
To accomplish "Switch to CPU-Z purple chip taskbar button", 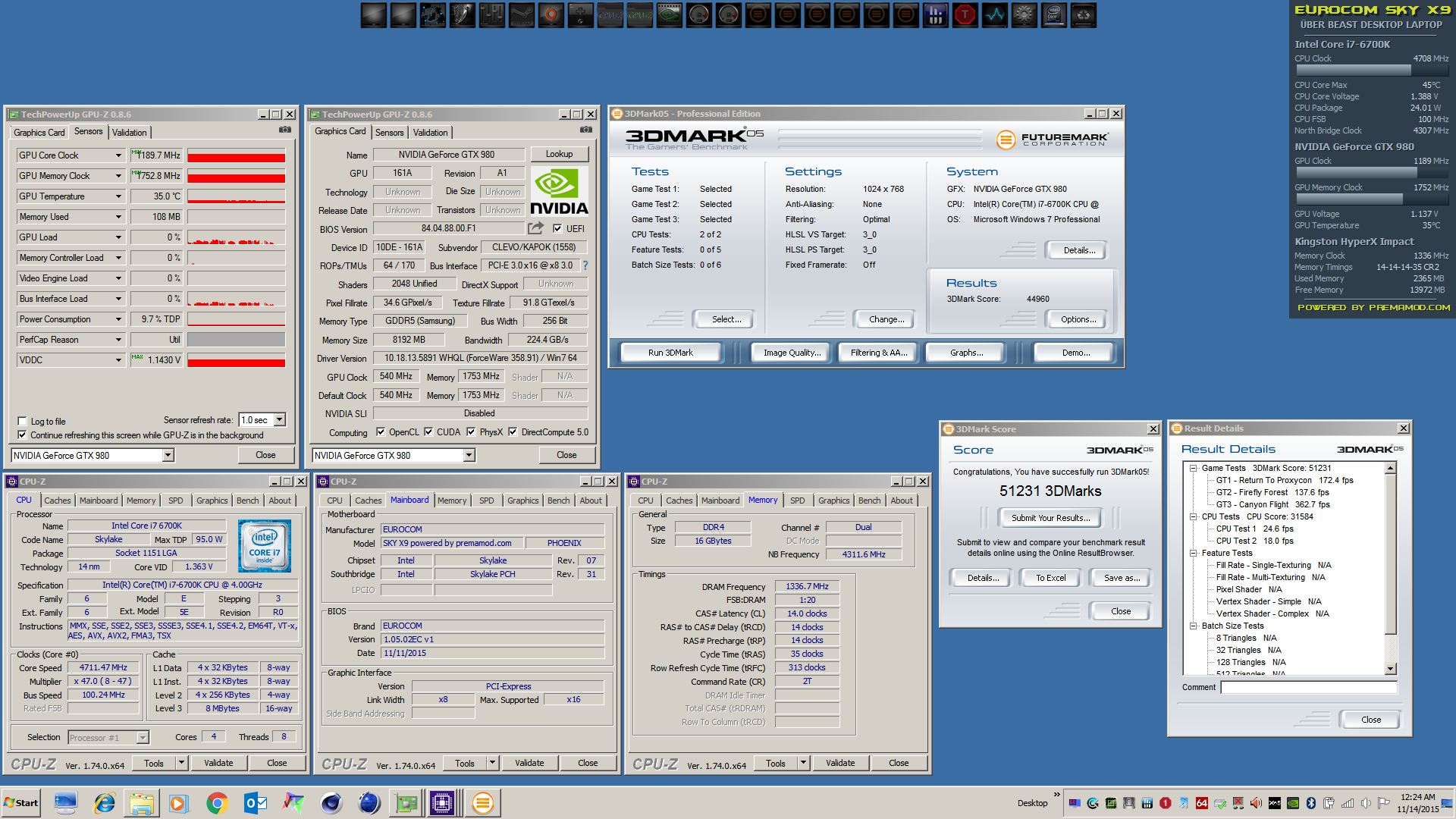I will pyautogui.click(x=442, y=802).
